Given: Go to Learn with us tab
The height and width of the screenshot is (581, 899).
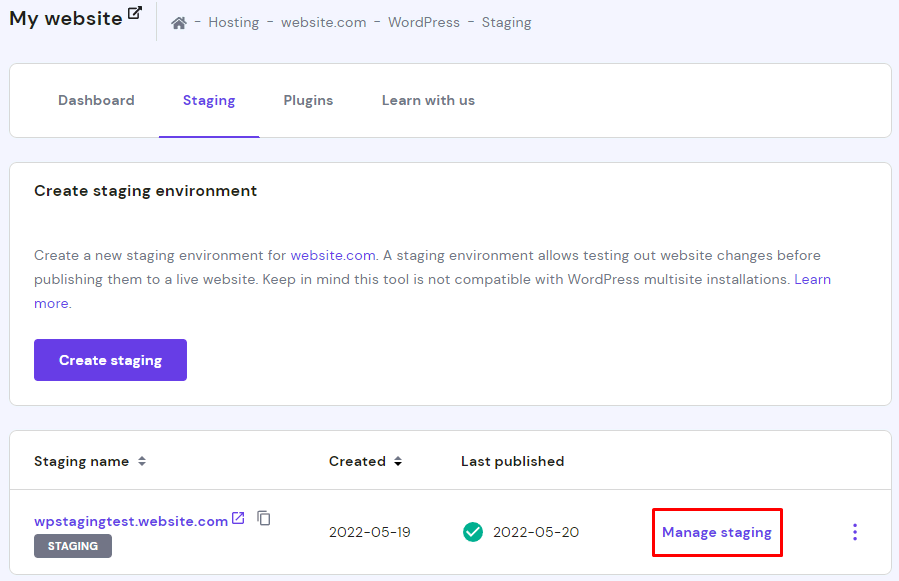Looking at the screenshot, I should click(x=428, y=100).
